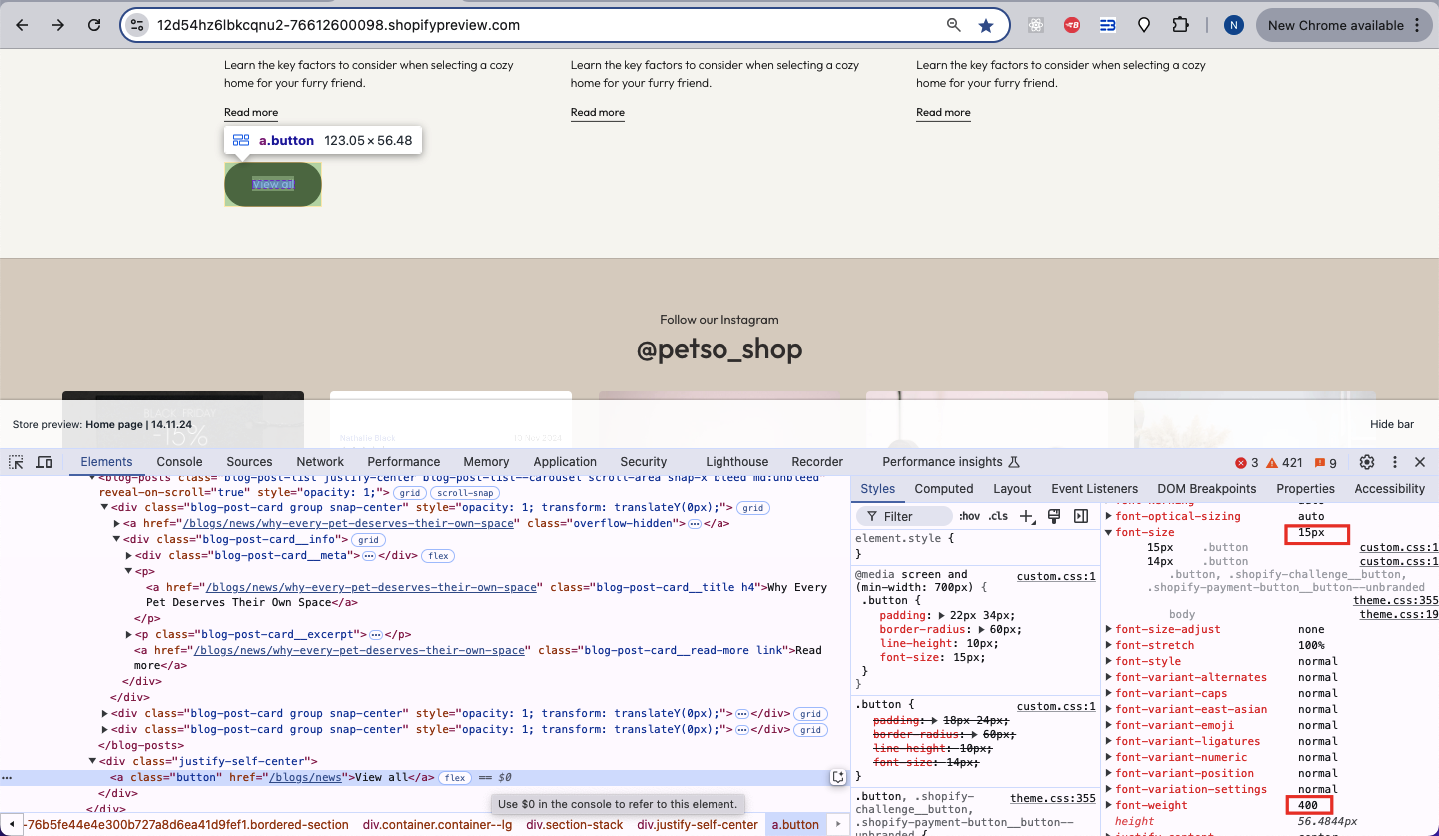Toggle the flex badge on a.button

coord(455,778)
